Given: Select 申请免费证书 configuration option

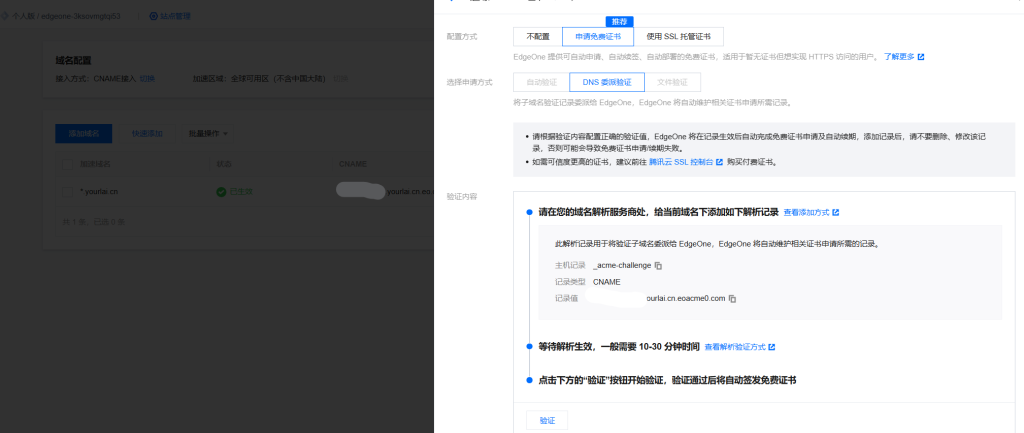Looking at the screenshot, I should tap(598, 37).
